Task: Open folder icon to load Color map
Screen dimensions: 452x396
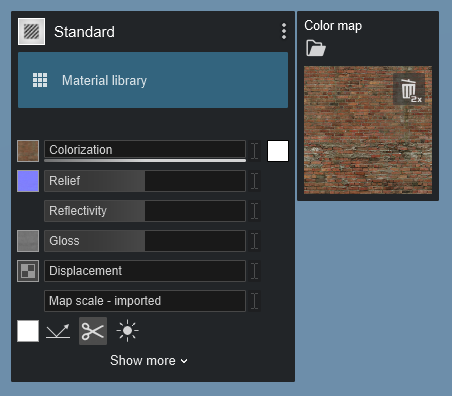Action: 315,48
